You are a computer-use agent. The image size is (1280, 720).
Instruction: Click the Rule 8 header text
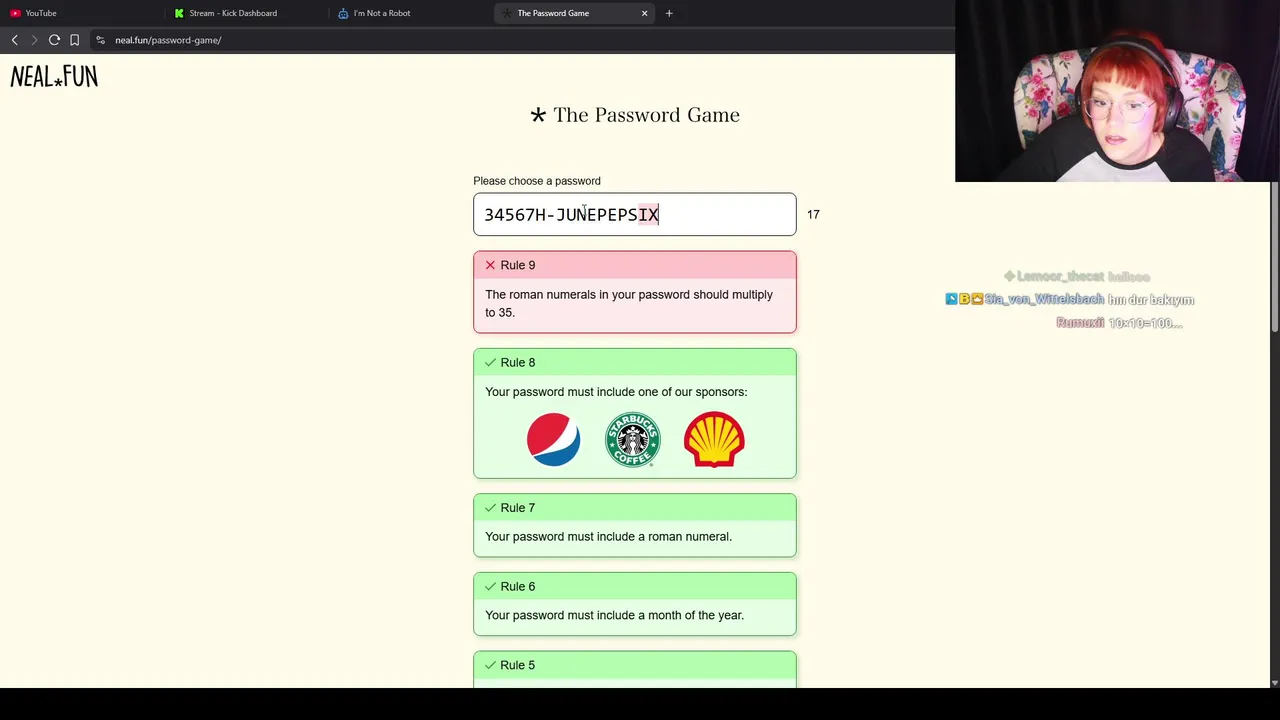click(x=518, y=362)
